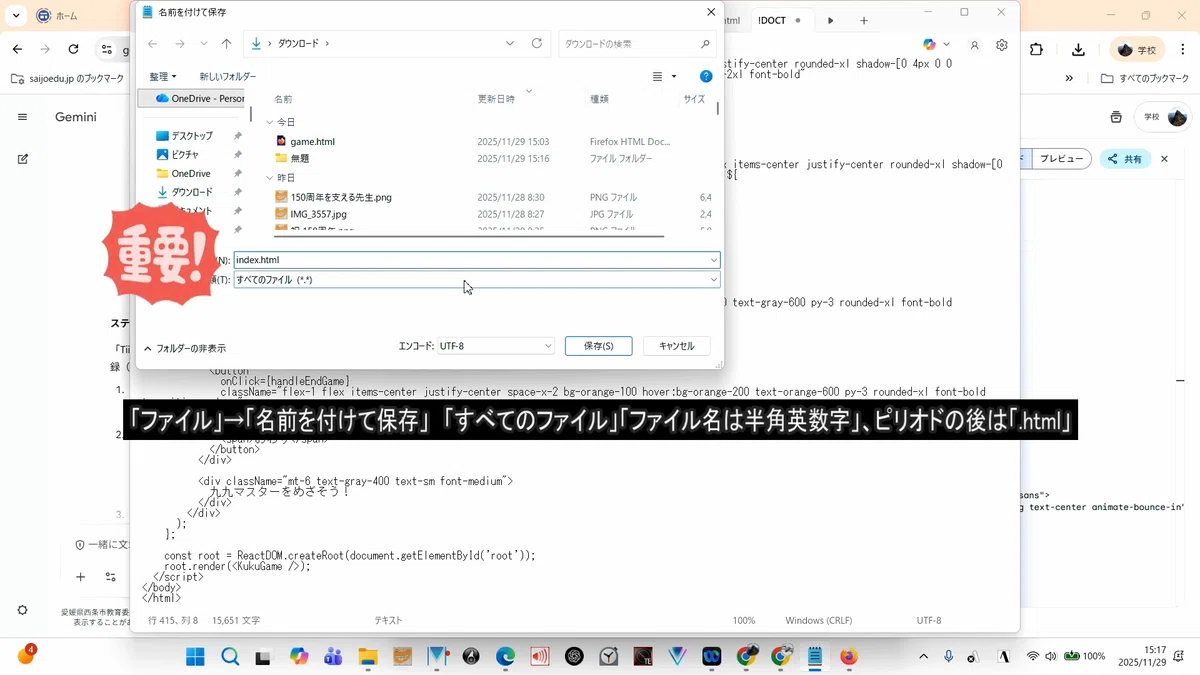Open すべてのブックマーク folder in Chrome
The height and width of the screenshot is (675, 1200).
[x=1146, y=78]
